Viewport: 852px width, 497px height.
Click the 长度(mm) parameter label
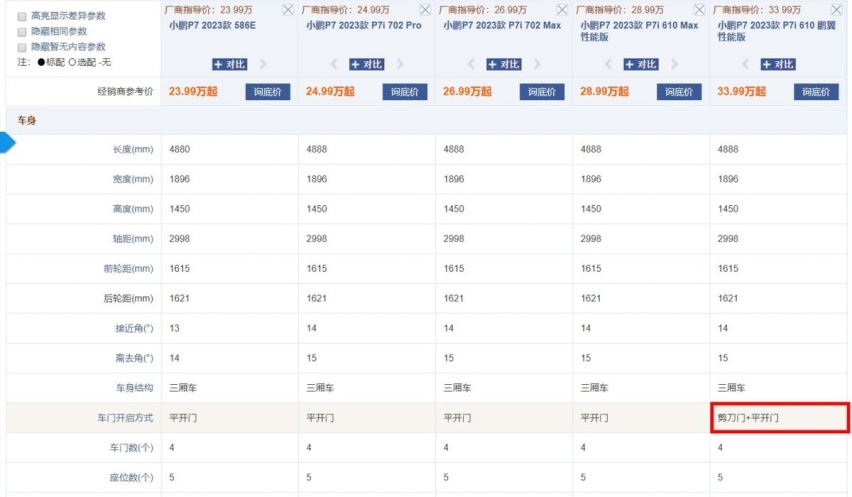click(133, 149)
